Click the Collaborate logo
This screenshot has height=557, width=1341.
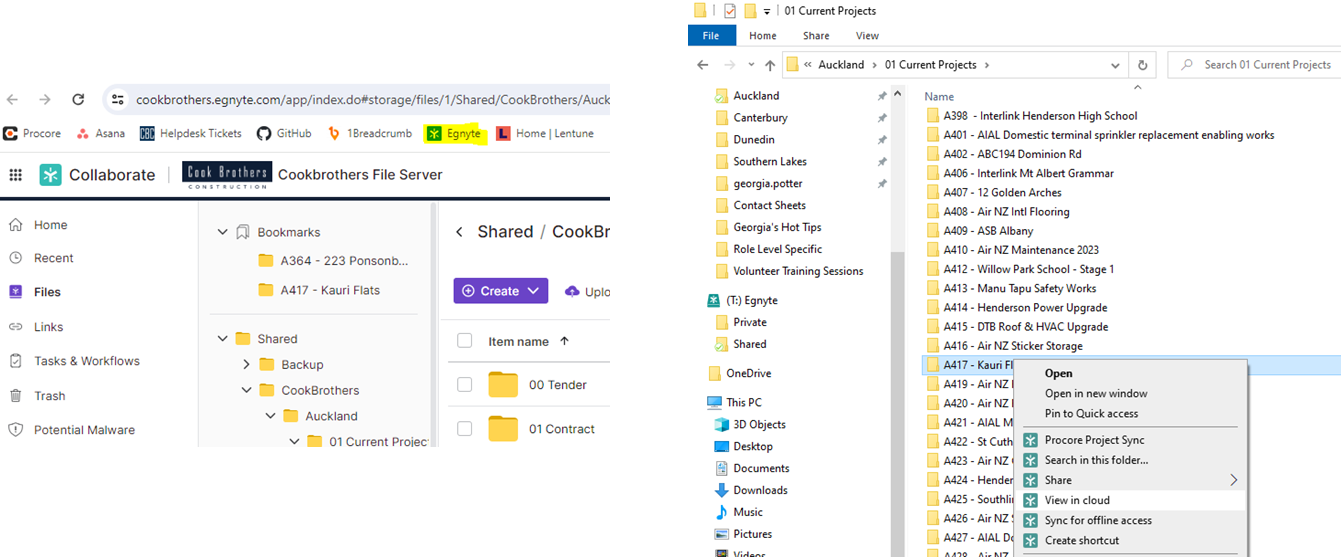(97, 175)
